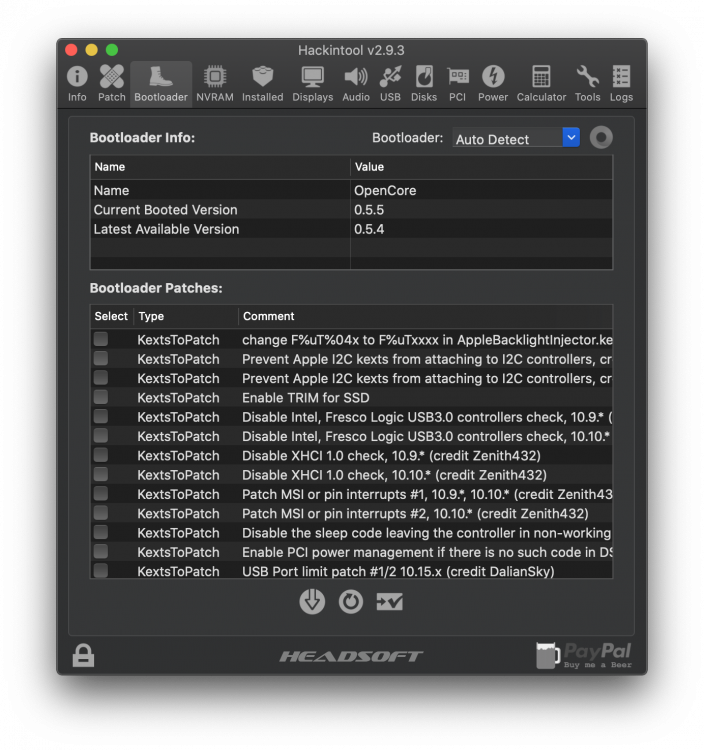Click the Type column header

(x=186, y=316)
